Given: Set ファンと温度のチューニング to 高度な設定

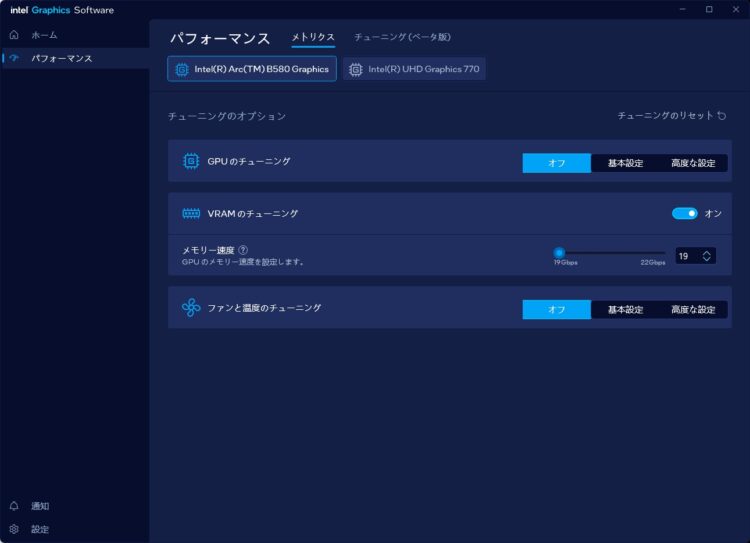Looking at the screenshot, I should pos(693,310).
